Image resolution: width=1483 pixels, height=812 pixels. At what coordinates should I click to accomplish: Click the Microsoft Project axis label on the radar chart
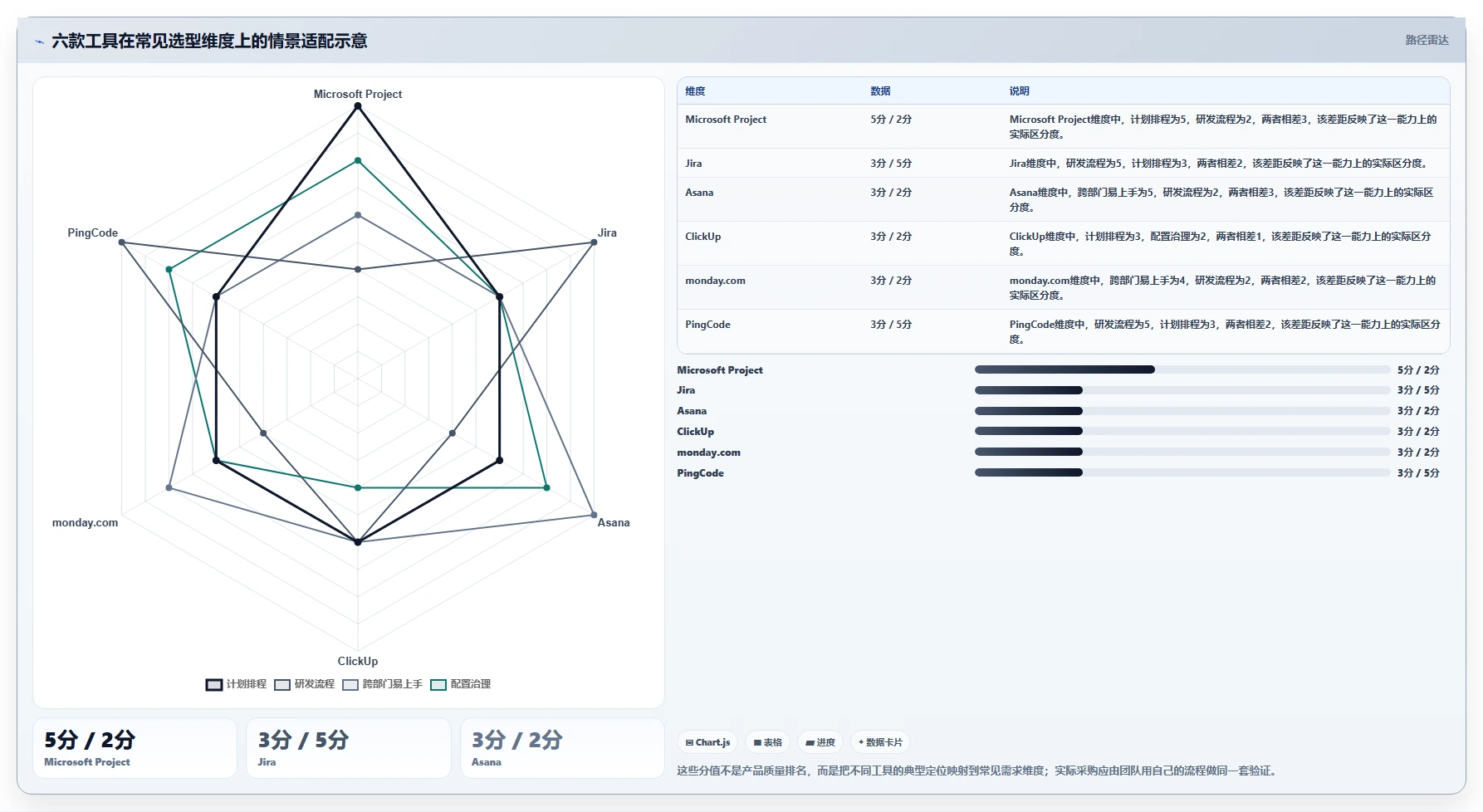[x=358, y=94]
